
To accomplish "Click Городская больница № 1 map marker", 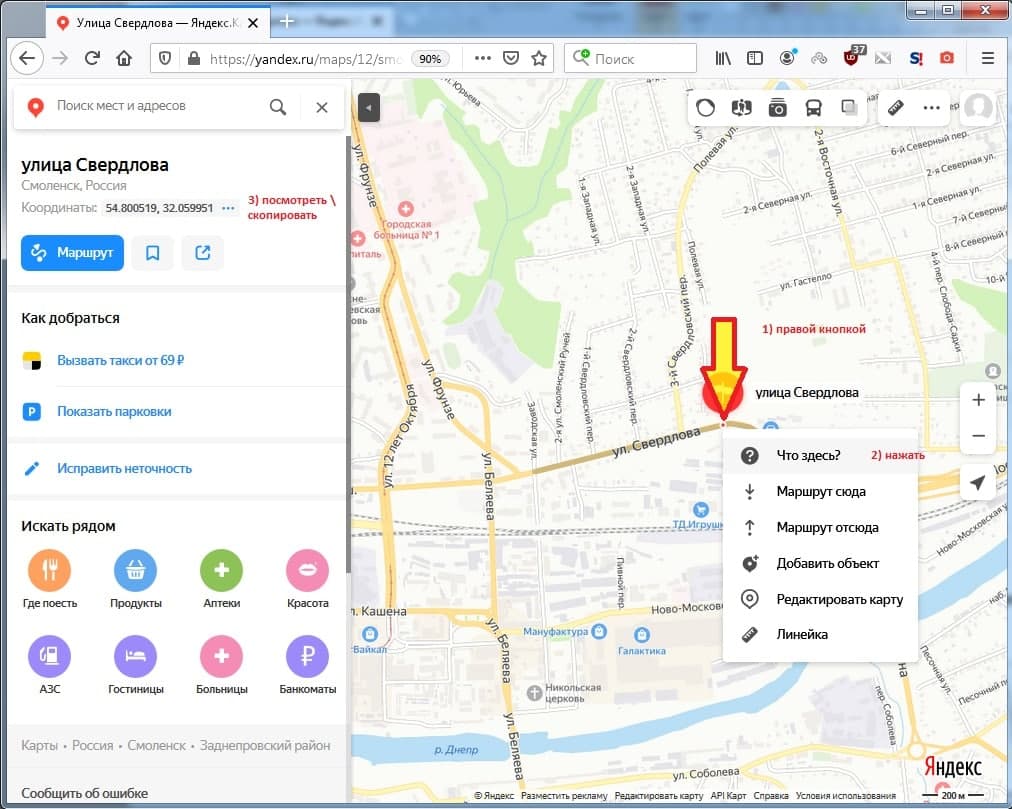I will [x=406, y=209].
